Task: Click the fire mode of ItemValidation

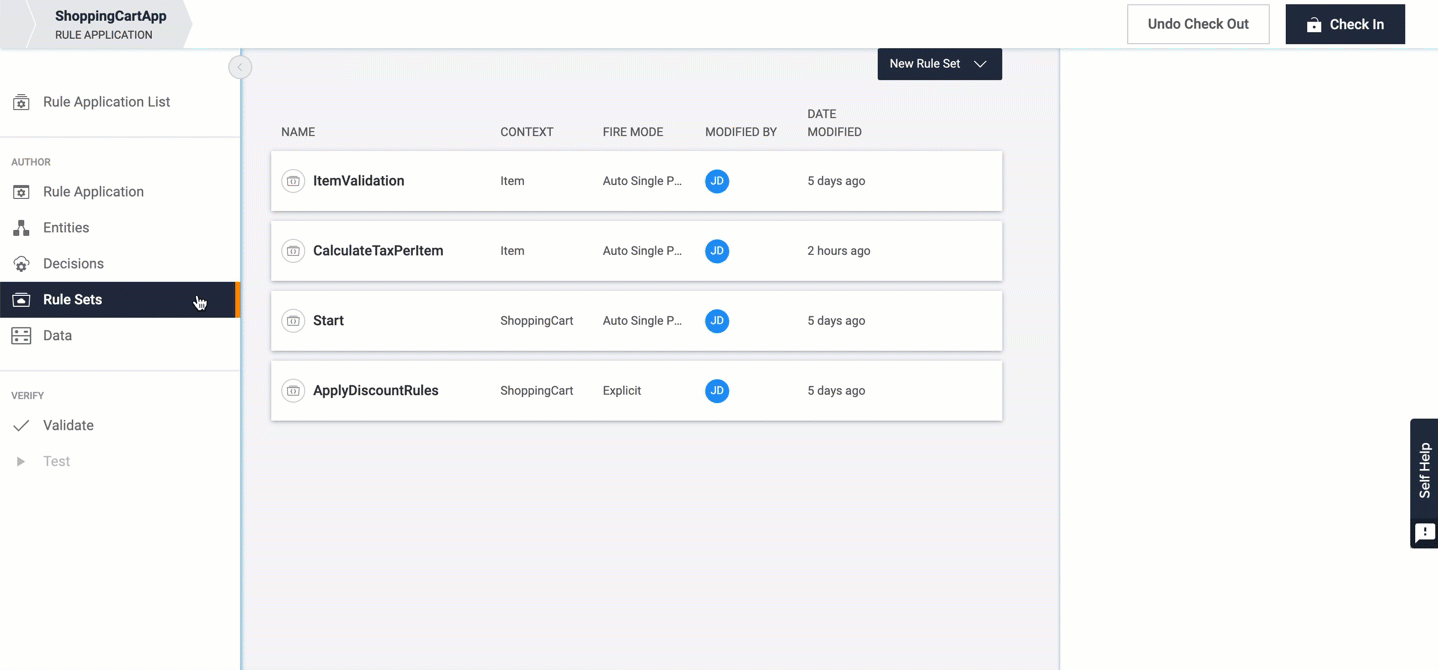Action: tap(642, 181)
